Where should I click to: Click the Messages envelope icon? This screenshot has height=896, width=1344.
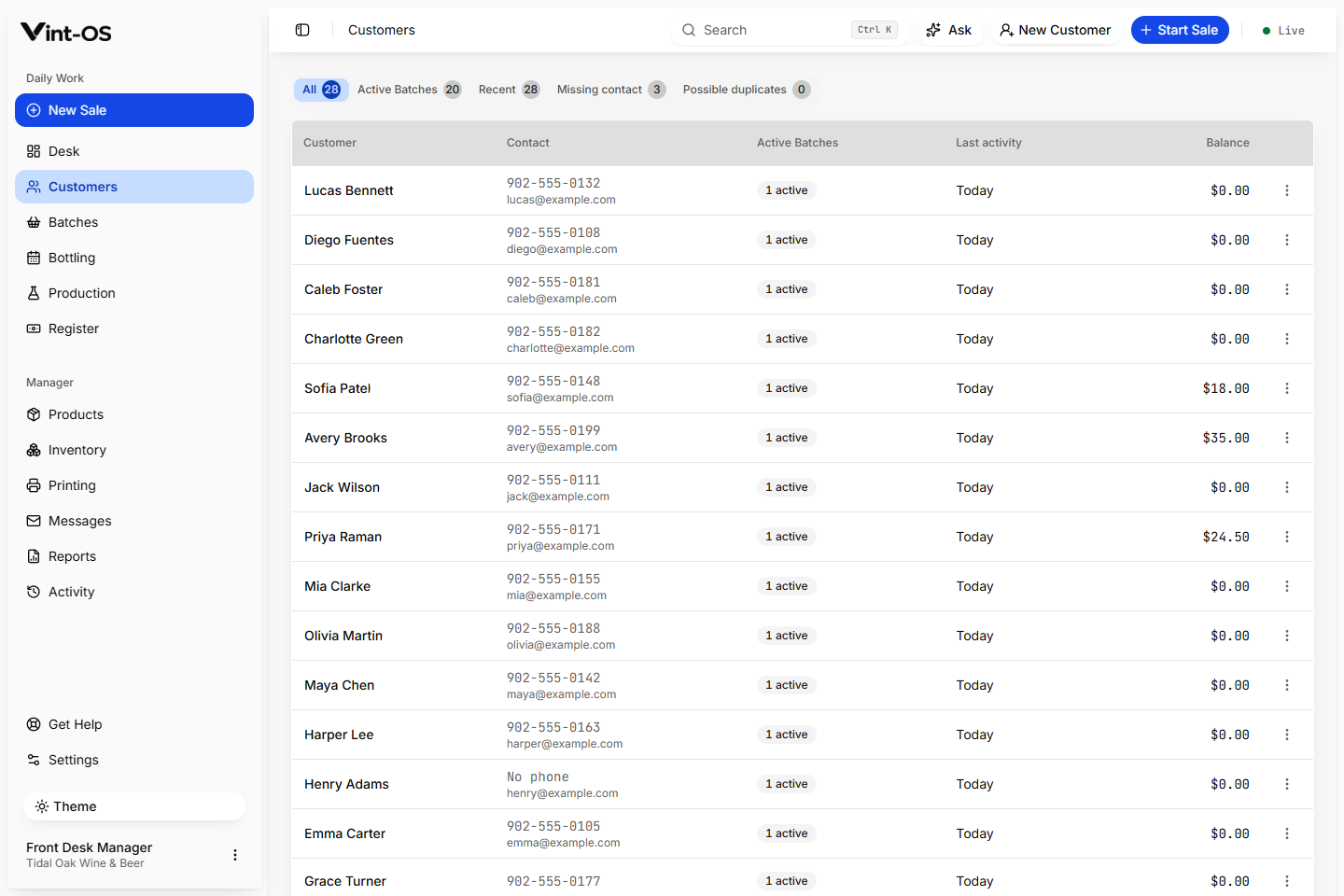pos(34,521)
